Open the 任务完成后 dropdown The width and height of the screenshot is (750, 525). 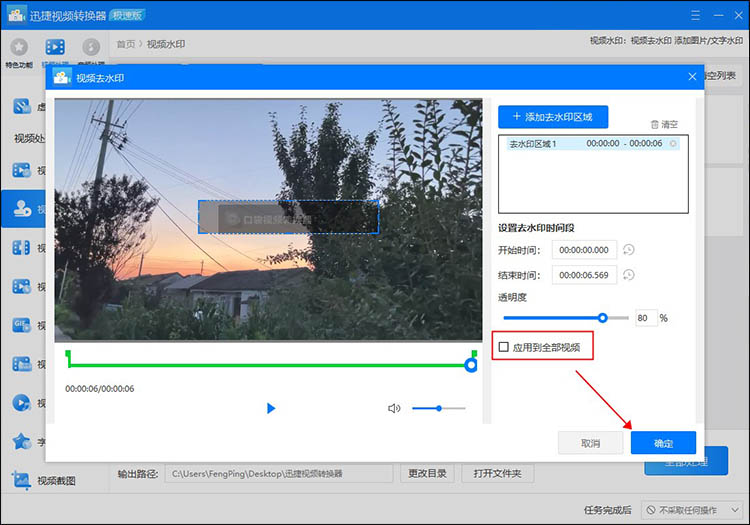point(692,510)
